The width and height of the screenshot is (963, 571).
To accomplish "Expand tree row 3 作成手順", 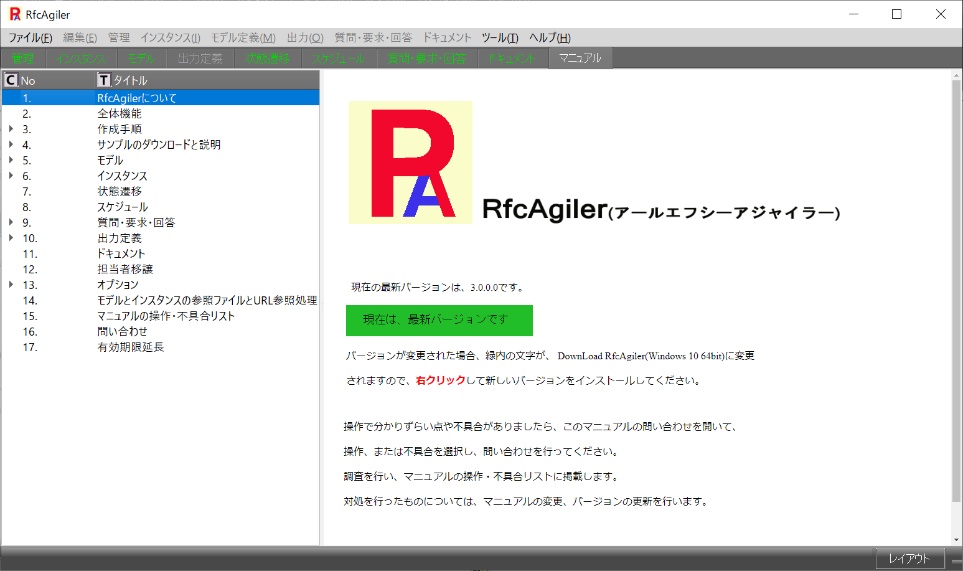I will (x=10, y=129).
